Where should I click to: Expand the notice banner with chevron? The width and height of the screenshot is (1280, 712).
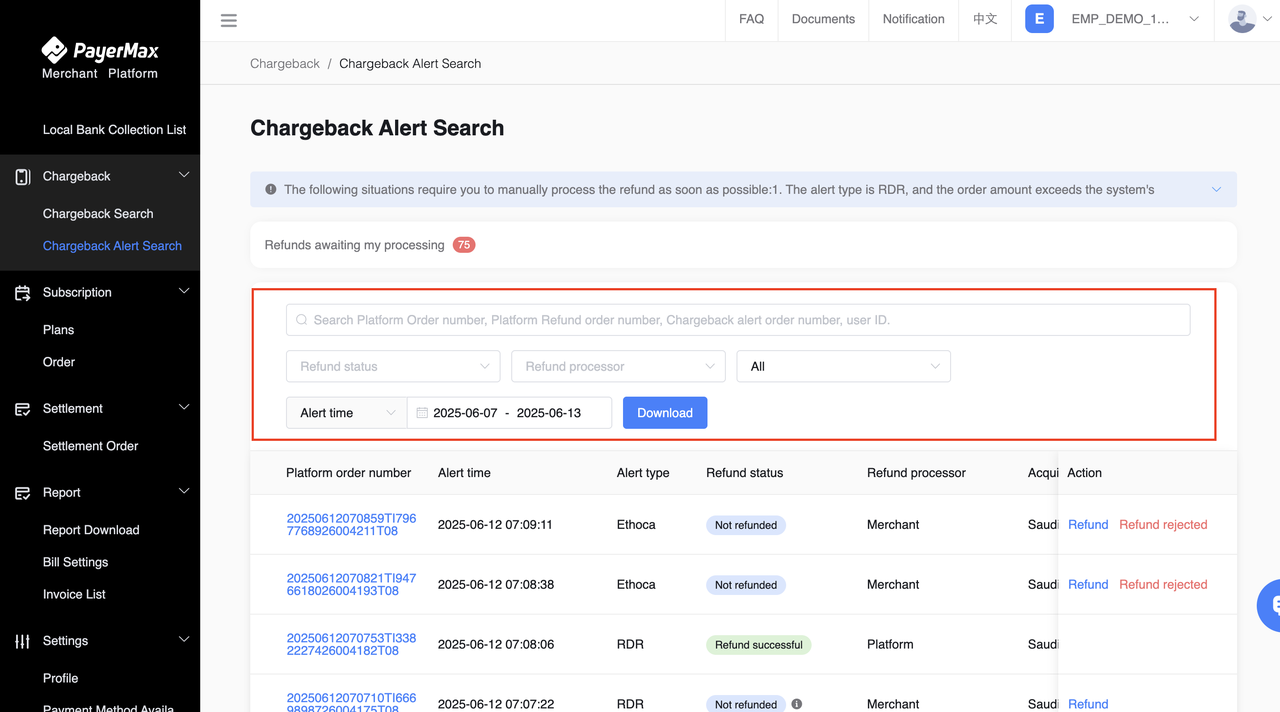1216,189
